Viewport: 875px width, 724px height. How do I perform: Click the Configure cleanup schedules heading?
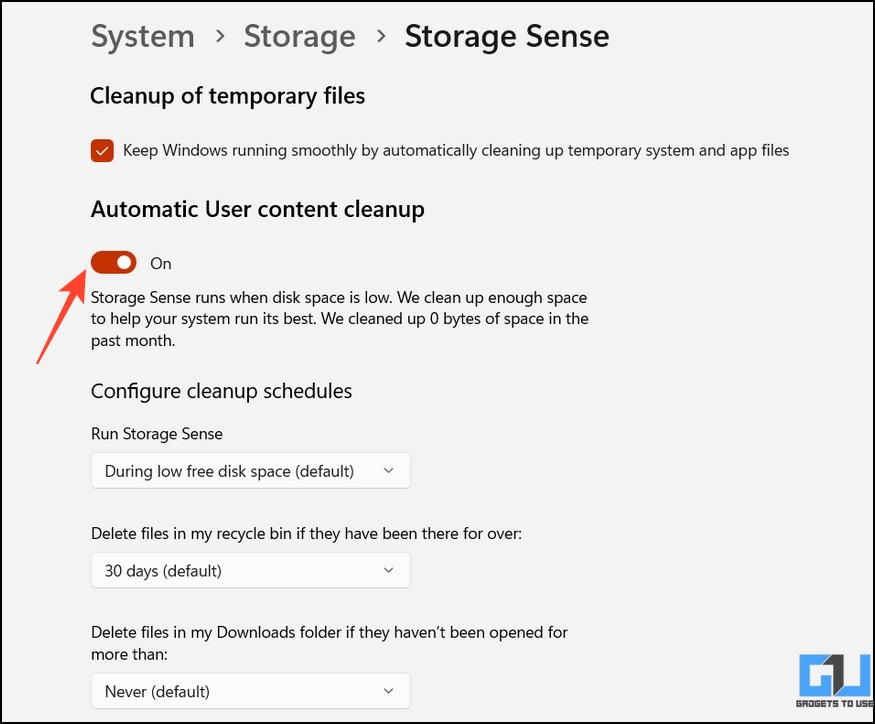222,391
